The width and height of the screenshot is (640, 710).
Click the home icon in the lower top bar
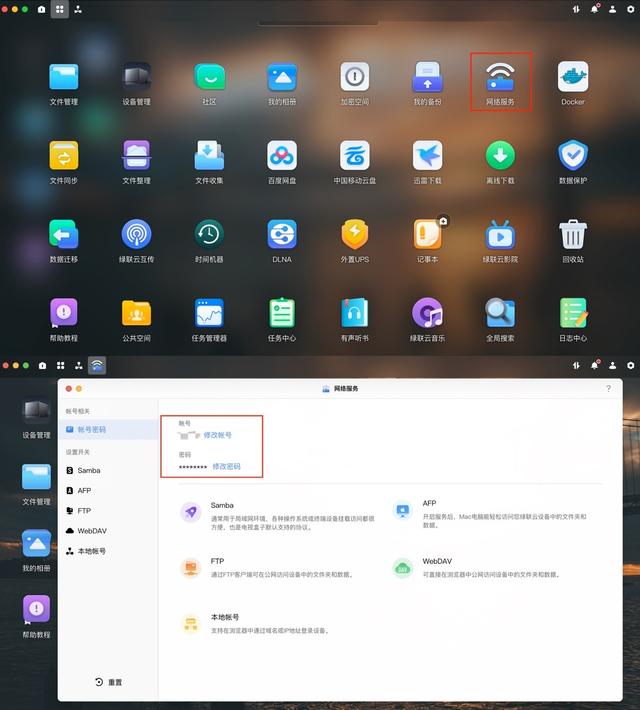click(x=42, y=365)
